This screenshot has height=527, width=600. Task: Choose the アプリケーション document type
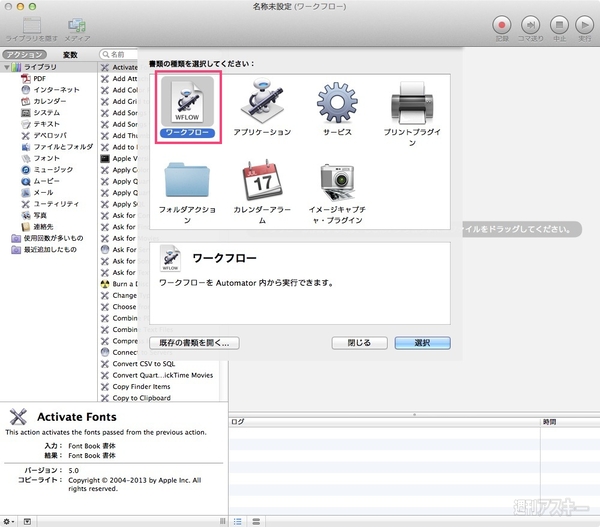point(262,101)
